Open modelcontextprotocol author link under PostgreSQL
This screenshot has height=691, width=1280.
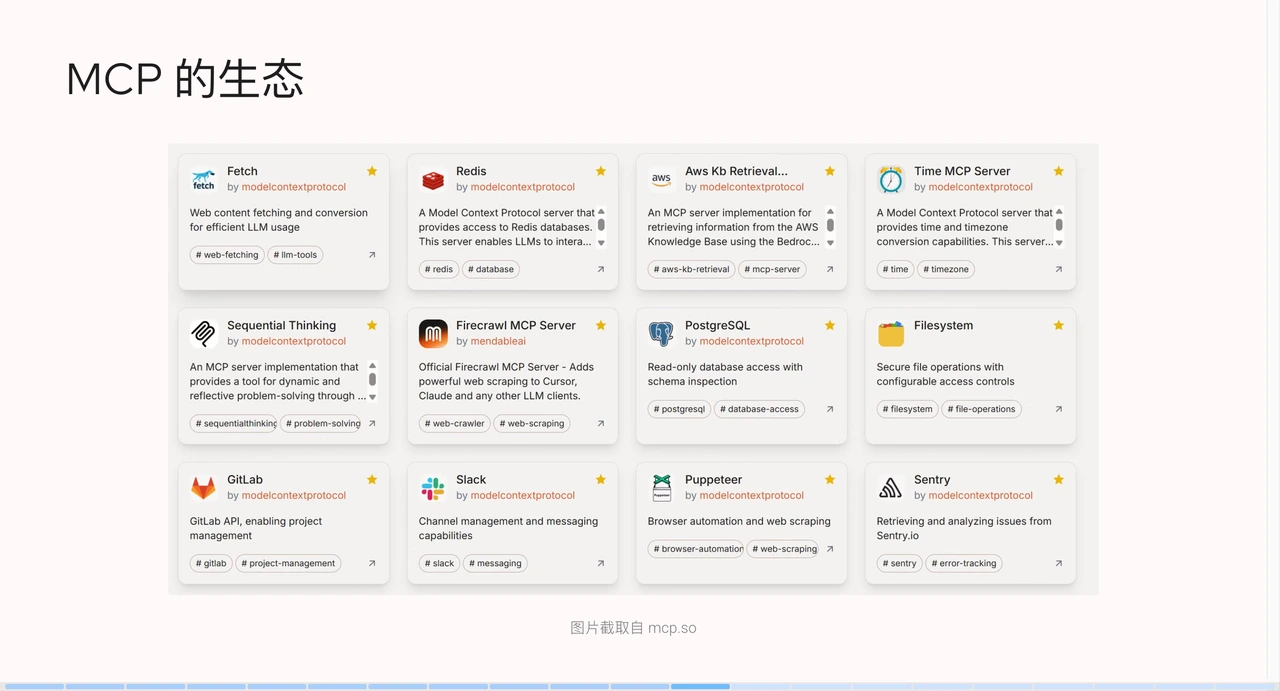[752, 341]
